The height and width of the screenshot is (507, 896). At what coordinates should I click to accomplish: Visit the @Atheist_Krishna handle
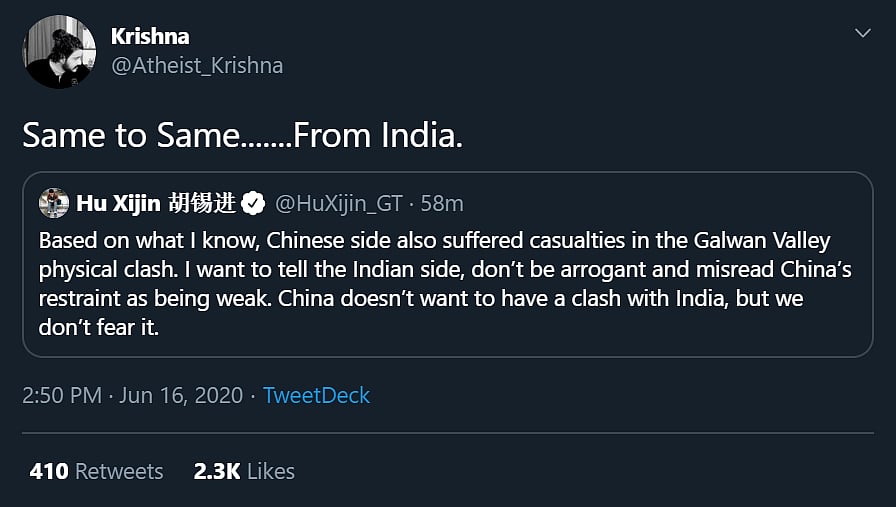(x=197, y=66)
